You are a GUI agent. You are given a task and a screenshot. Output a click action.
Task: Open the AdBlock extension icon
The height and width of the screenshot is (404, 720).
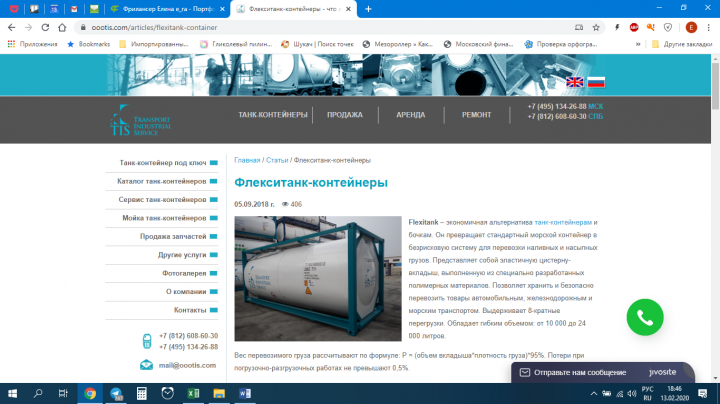point(634,28)
